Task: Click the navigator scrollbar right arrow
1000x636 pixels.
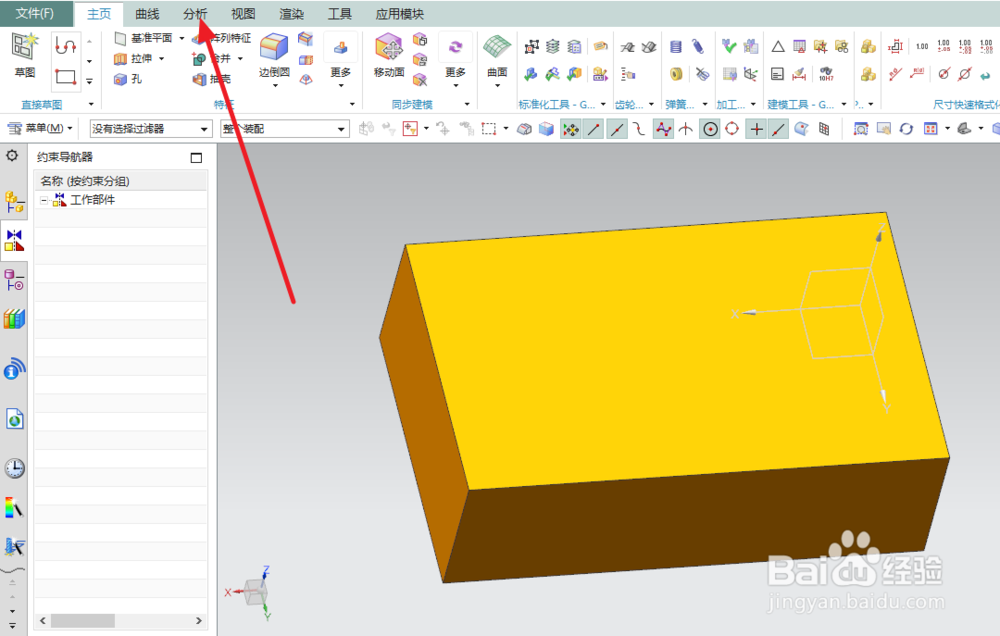Action: click(x=199, y=621)
